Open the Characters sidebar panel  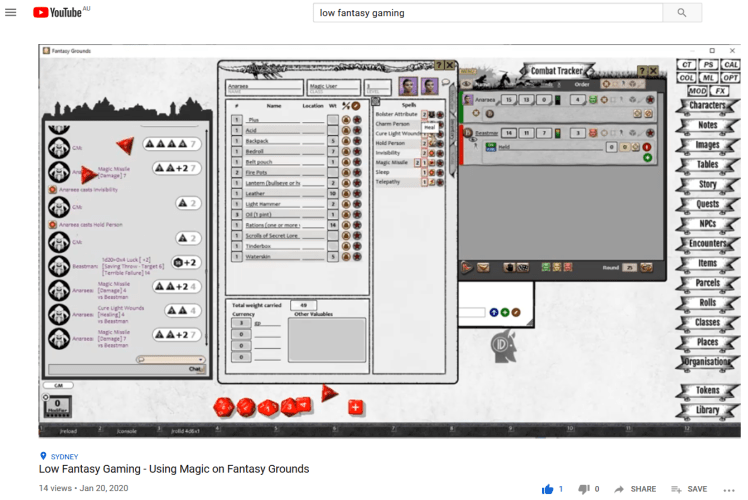[x=707, y=105]
